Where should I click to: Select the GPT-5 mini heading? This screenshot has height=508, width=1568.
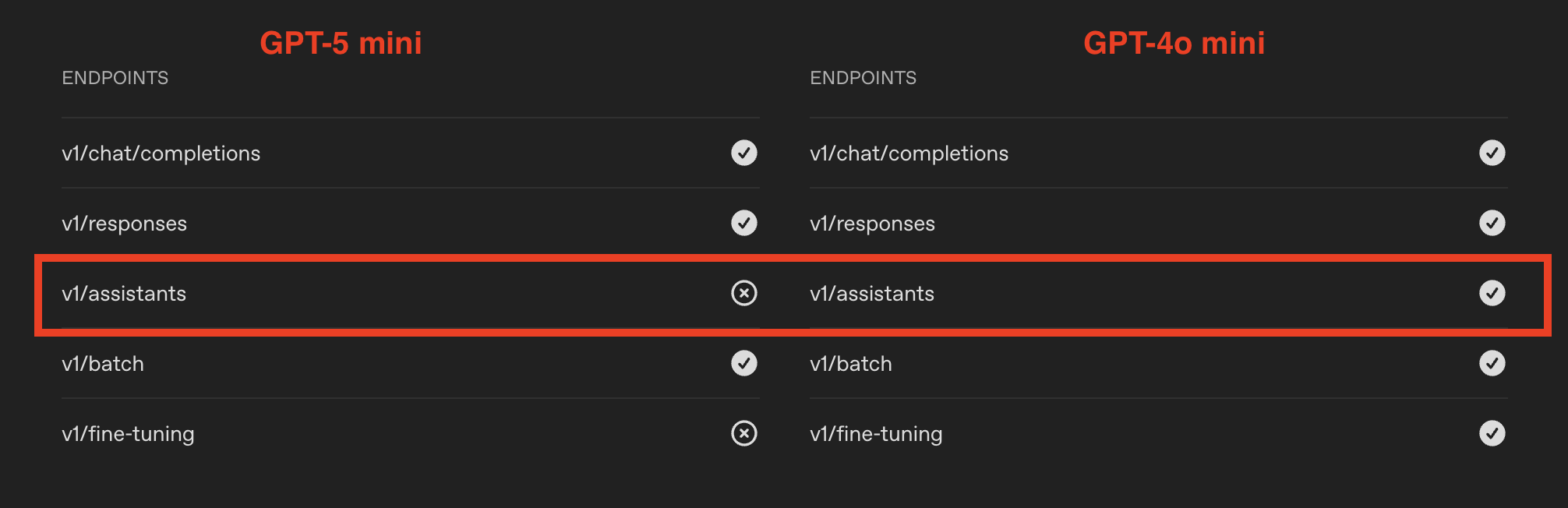341,43
